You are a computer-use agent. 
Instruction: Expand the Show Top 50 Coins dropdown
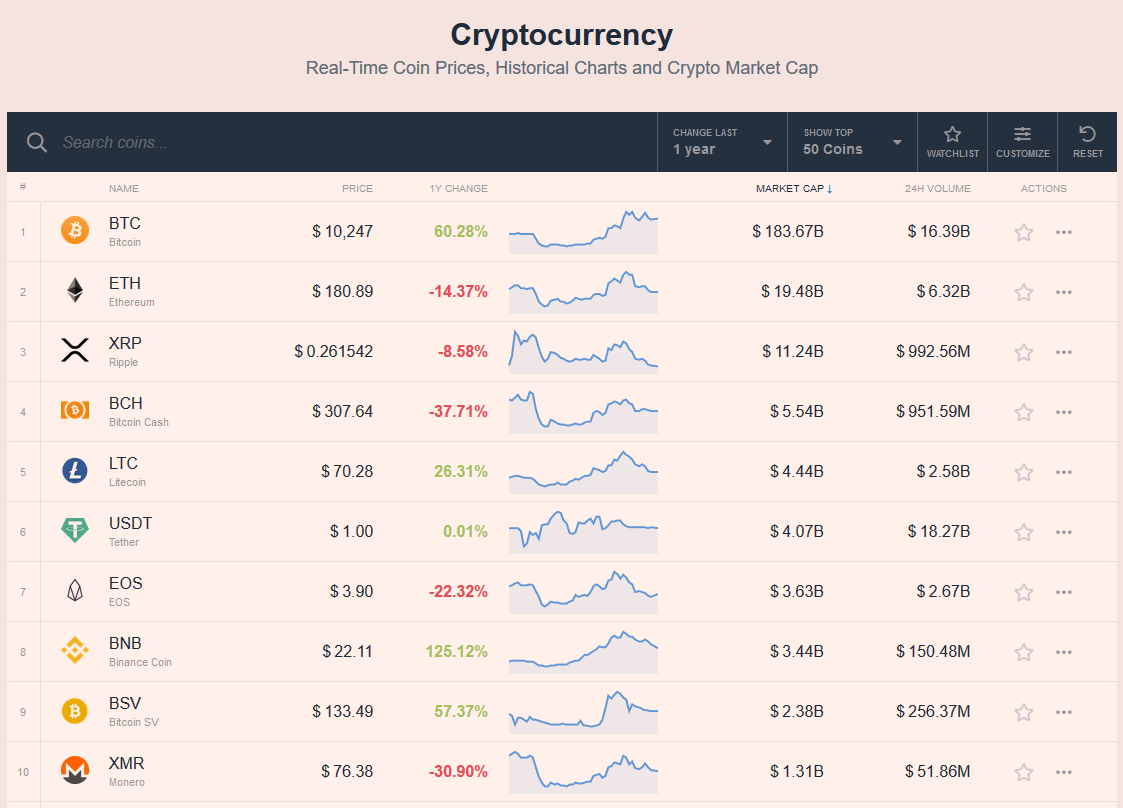point(852,142)
